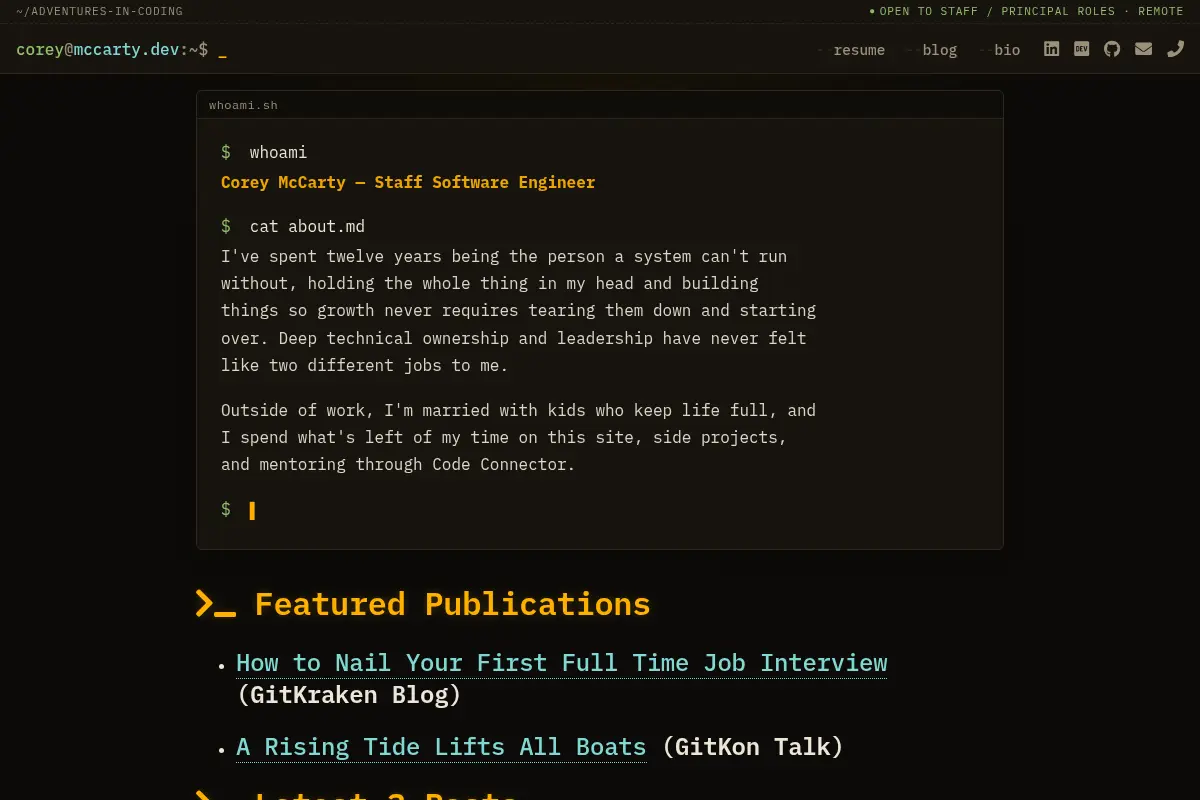Click the (GitKon Talk) label

(752, 747)
